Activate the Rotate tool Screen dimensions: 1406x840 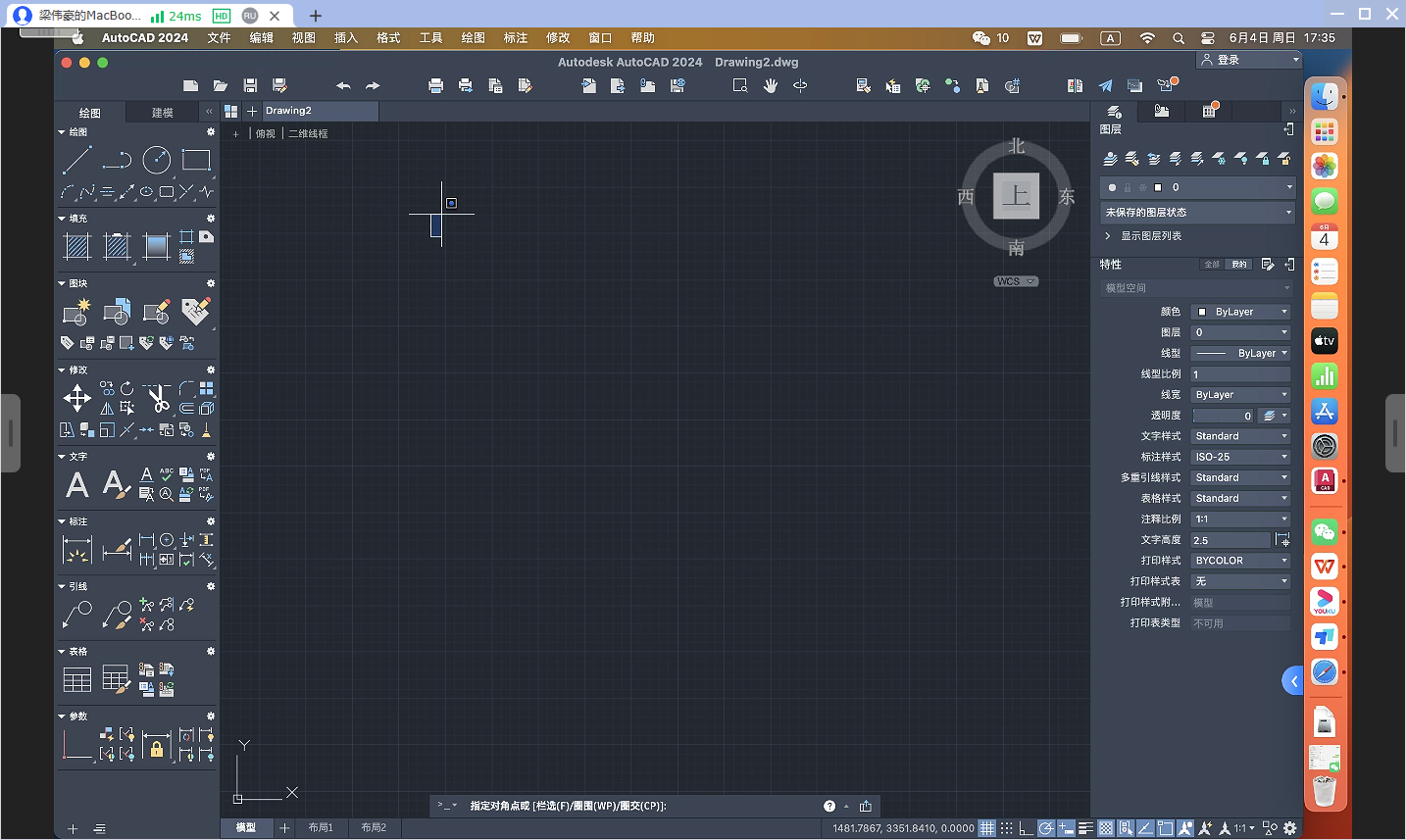126,389
